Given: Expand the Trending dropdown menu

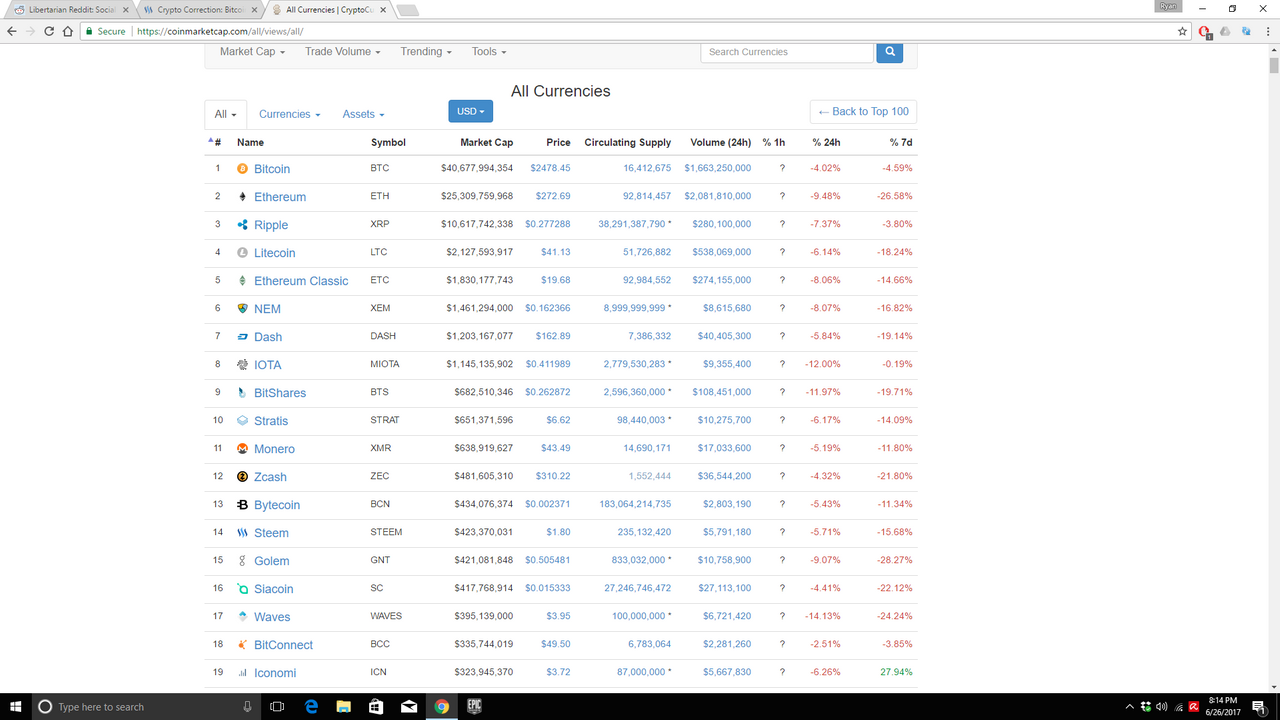Looking at the screenshot, I should 426,52.
